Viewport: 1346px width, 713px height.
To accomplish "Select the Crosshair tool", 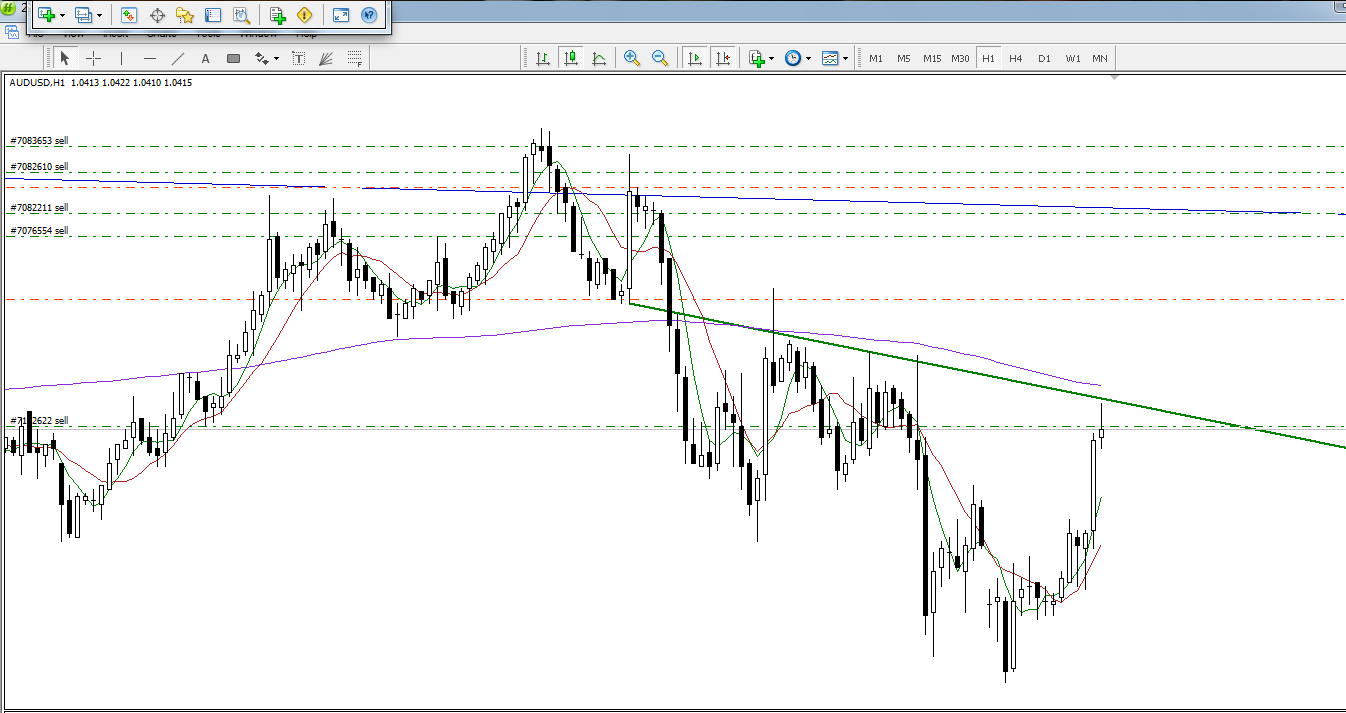I will (x=93, y=58).
